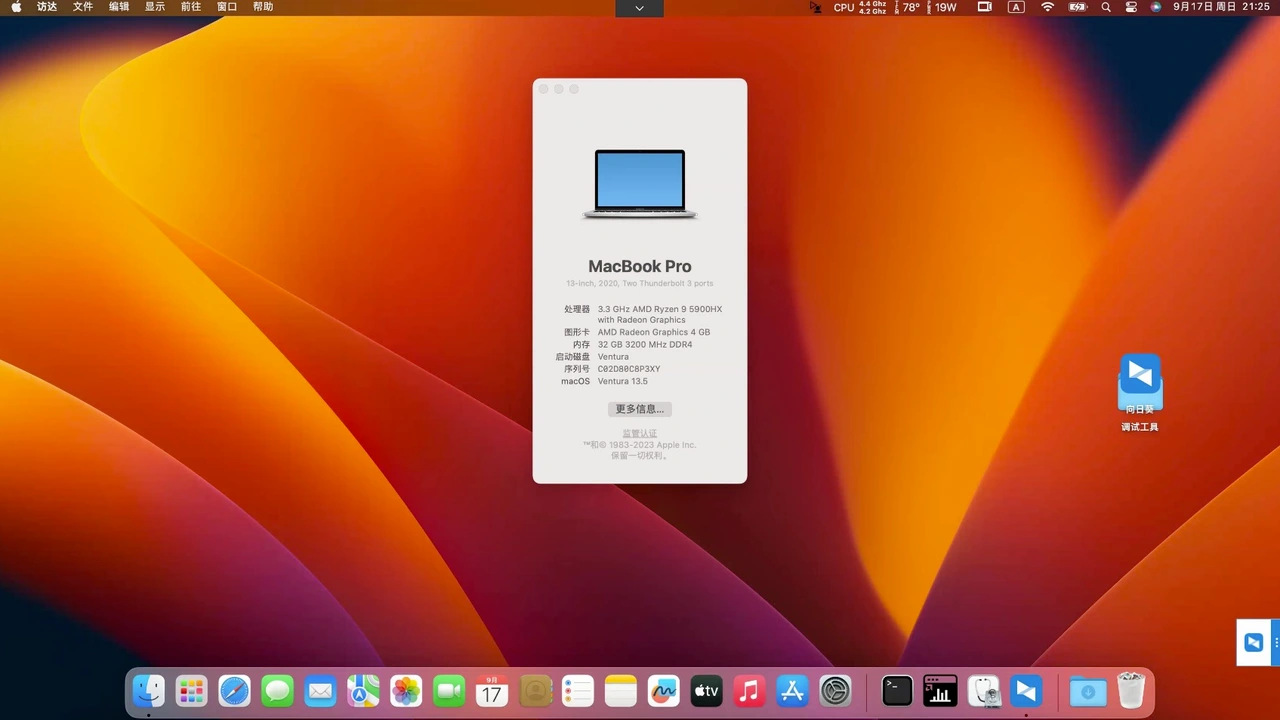Open Control Center in the menu bar
Viewport: 1280px width, 720px height.
pos(1131,7)
